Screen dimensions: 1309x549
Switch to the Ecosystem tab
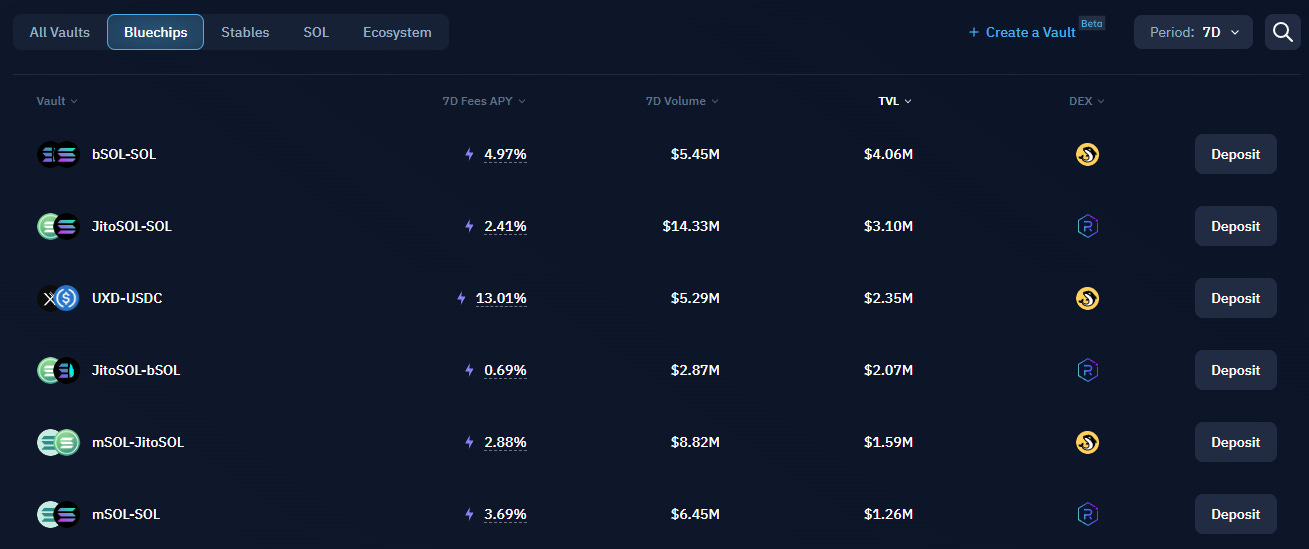coord(397,32)
